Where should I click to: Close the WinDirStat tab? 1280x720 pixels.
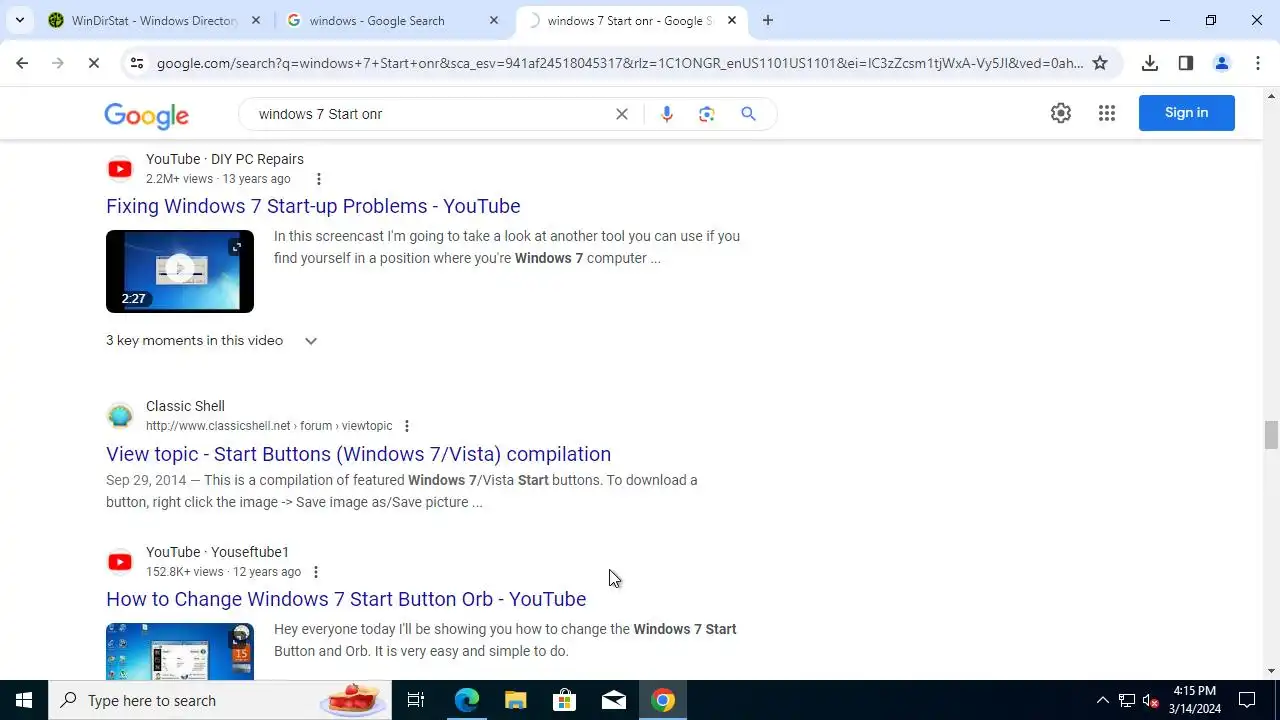coord(256,20)
